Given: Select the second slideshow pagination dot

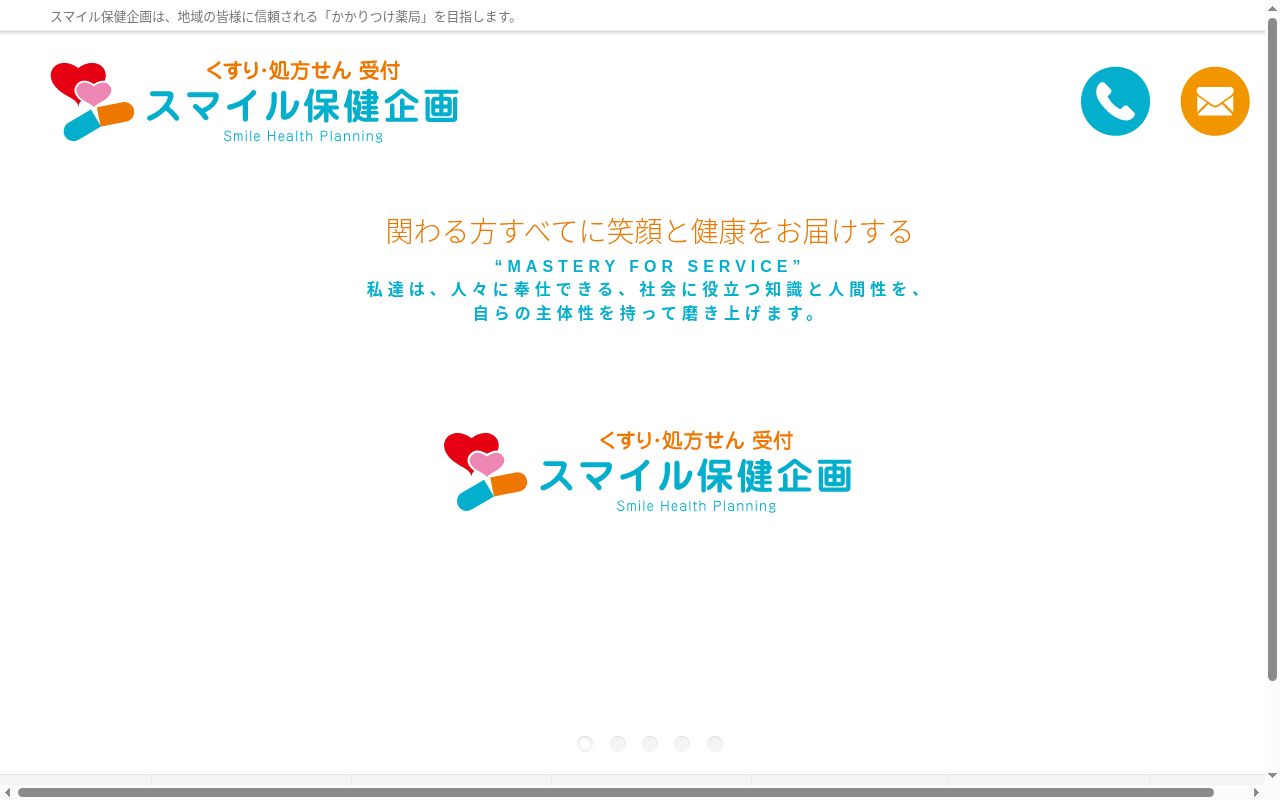Looking at the screenshot, I should click(618, 743).
